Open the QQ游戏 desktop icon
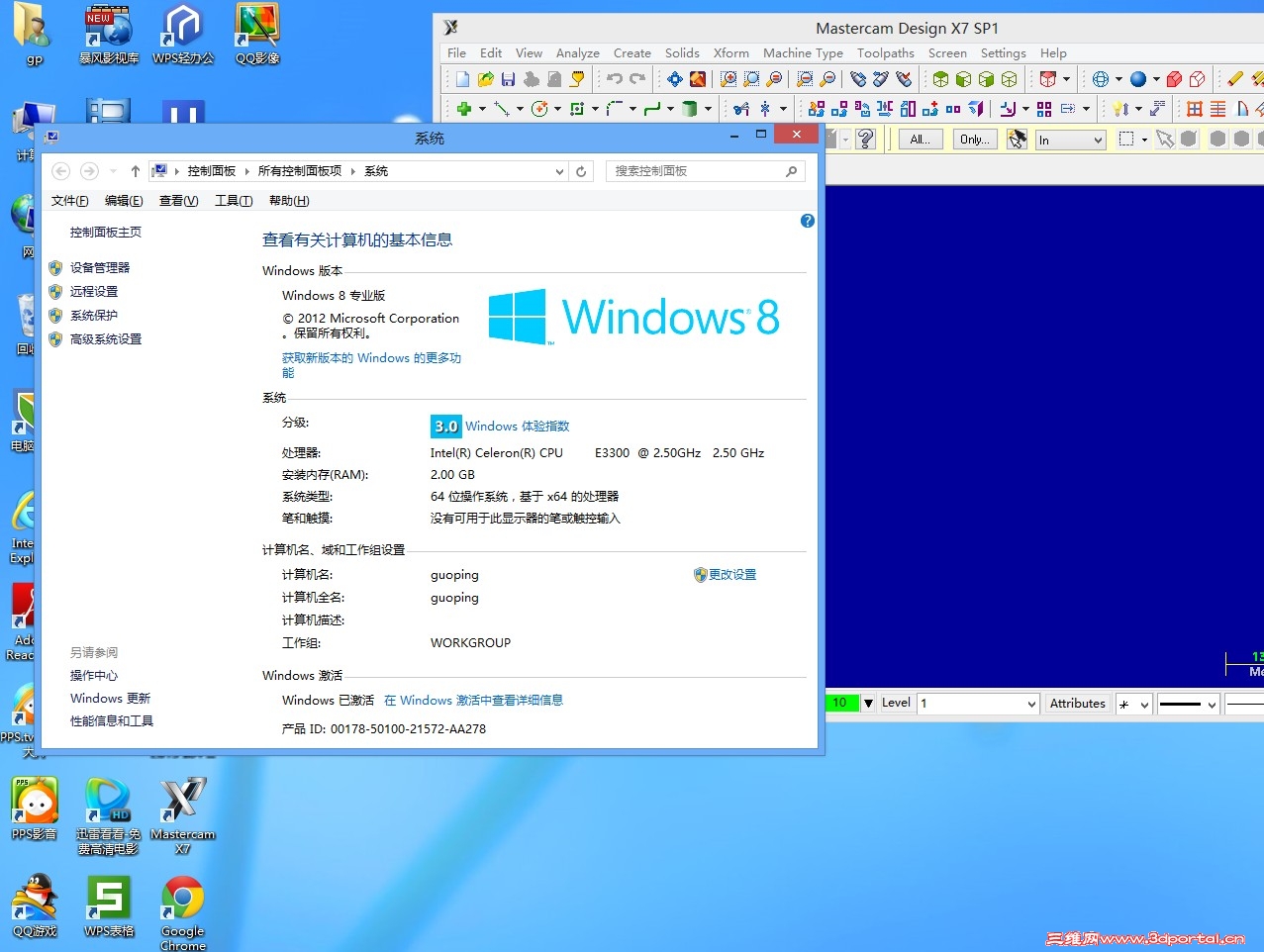1264x952 pixels. (x=35, y=906)
